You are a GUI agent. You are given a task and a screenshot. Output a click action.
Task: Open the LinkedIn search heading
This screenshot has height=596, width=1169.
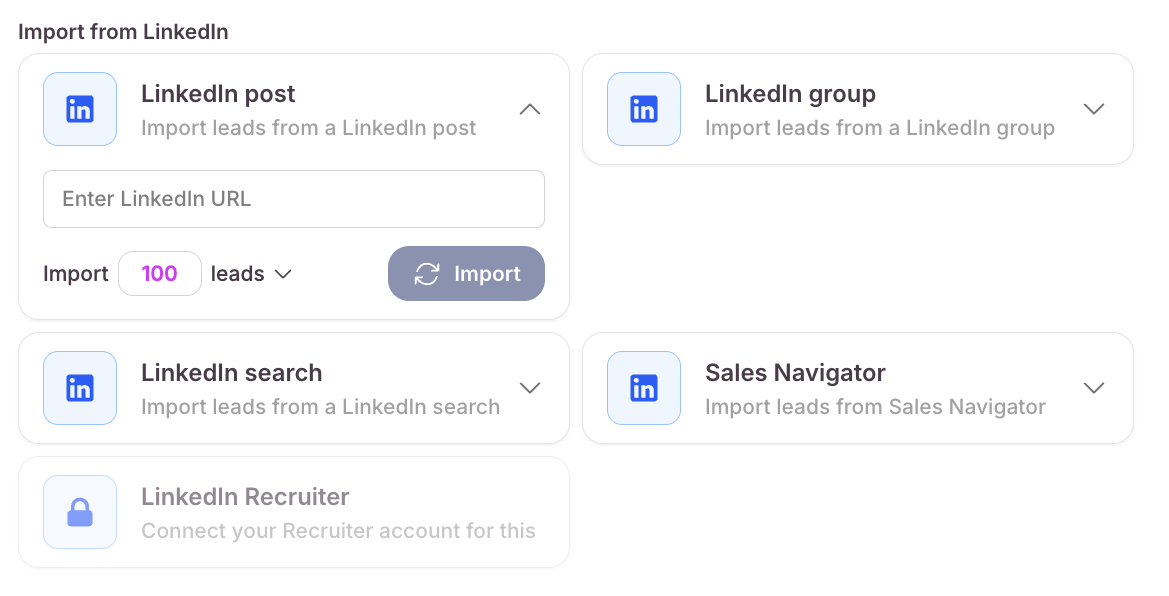point(231,373)
